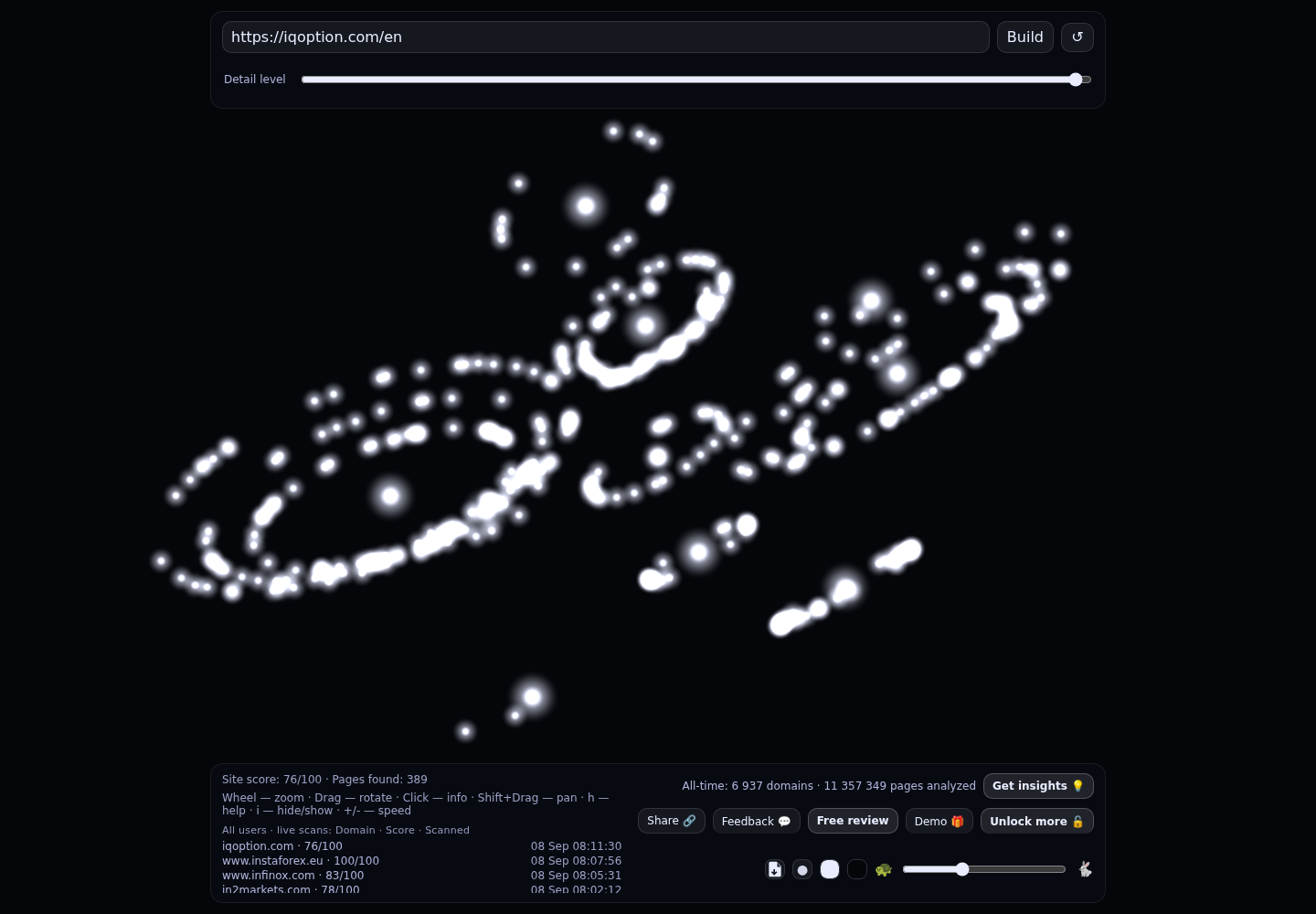1316x914 pixels.
Task: Open the Demo button
Action: [x=939, y=821]
